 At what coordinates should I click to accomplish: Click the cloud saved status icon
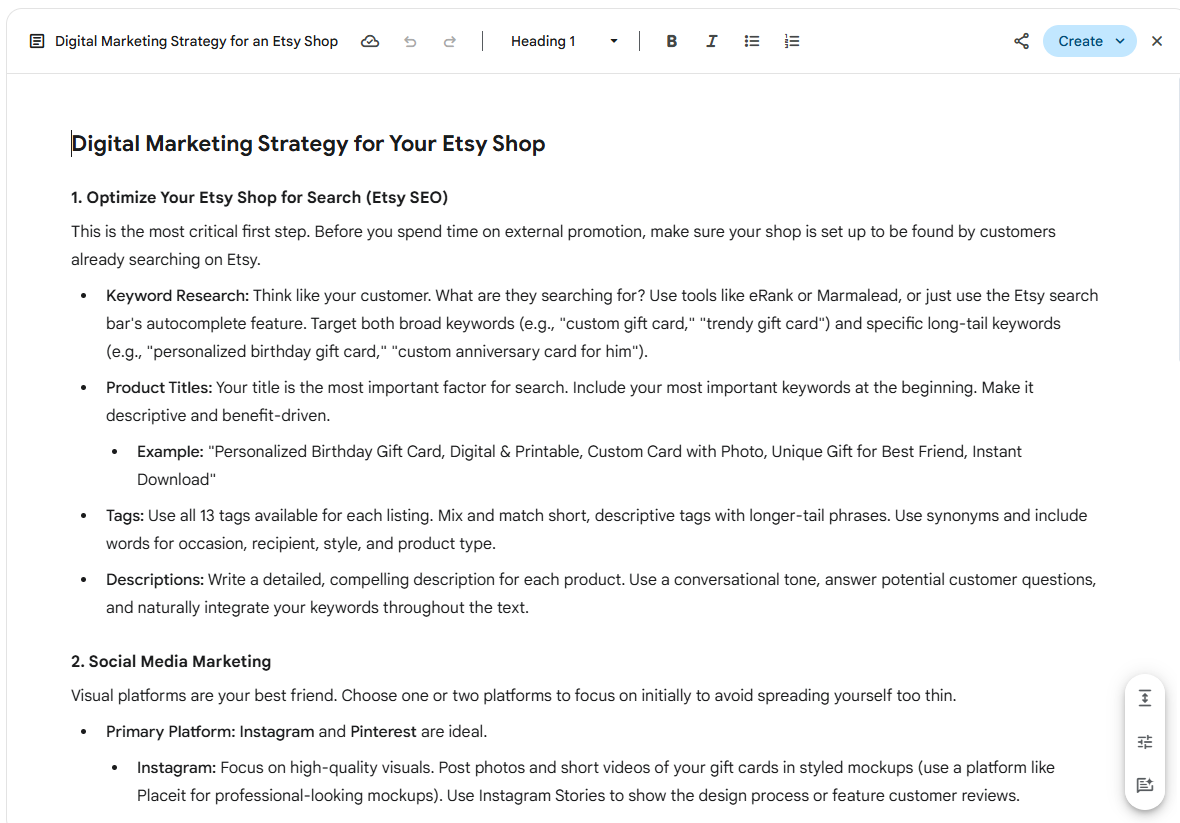[370, 41]
